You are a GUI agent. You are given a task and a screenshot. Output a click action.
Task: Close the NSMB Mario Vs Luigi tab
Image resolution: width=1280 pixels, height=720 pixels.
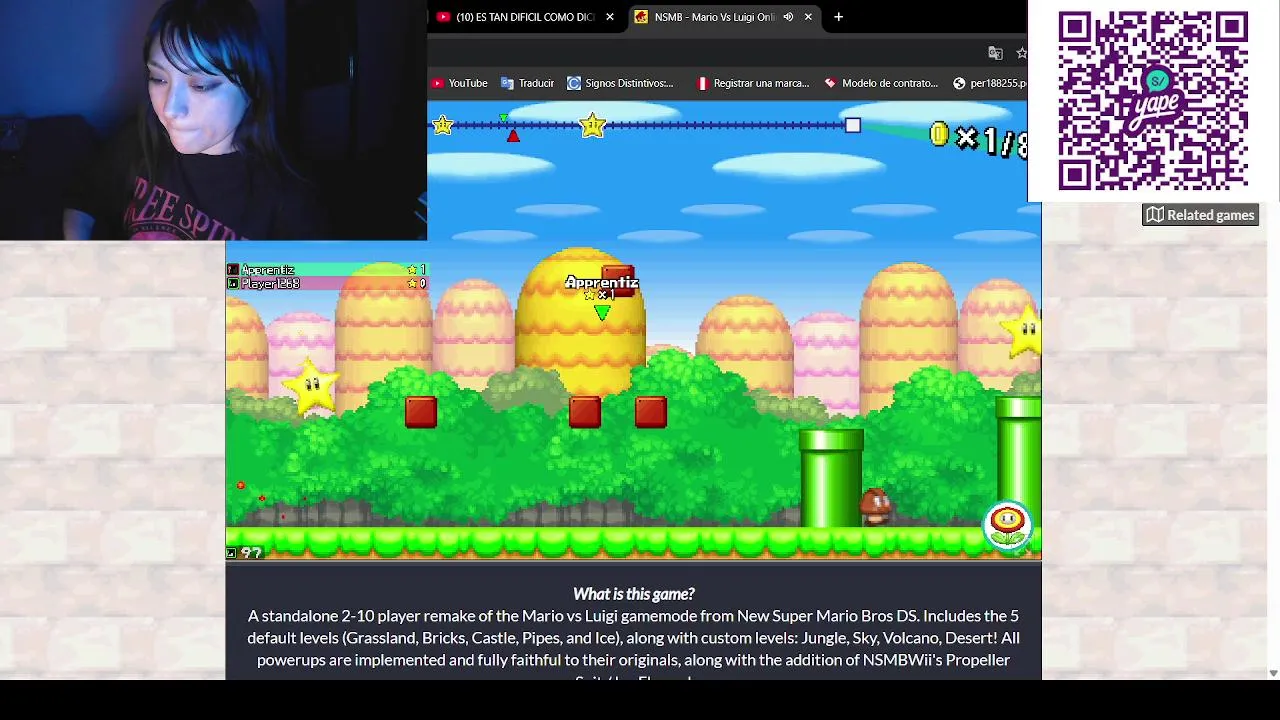click(808, 17)
